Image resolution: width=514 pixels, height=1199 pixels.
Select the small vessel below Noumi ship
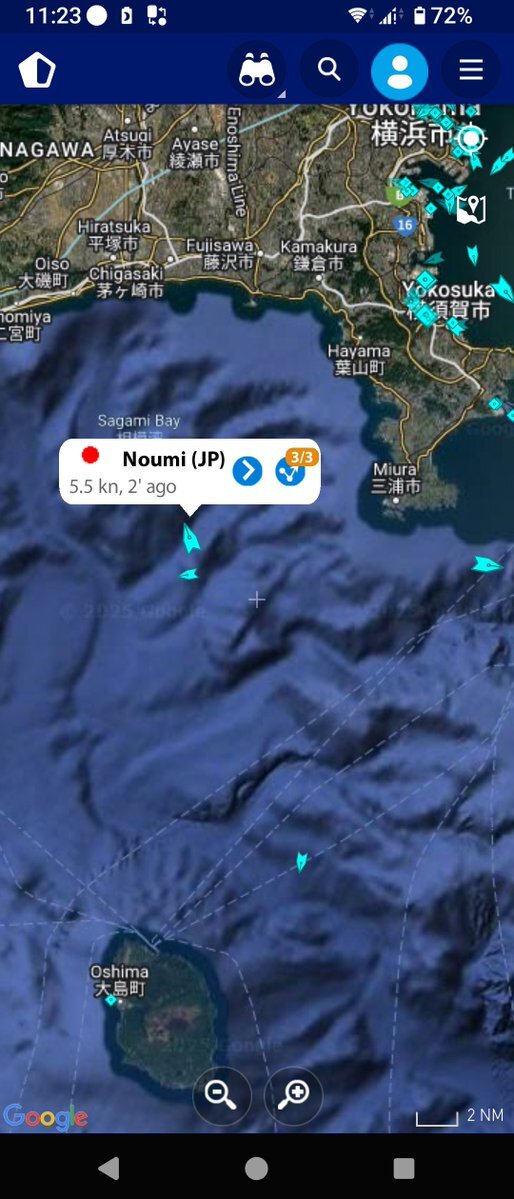click(x=189, y=574)
